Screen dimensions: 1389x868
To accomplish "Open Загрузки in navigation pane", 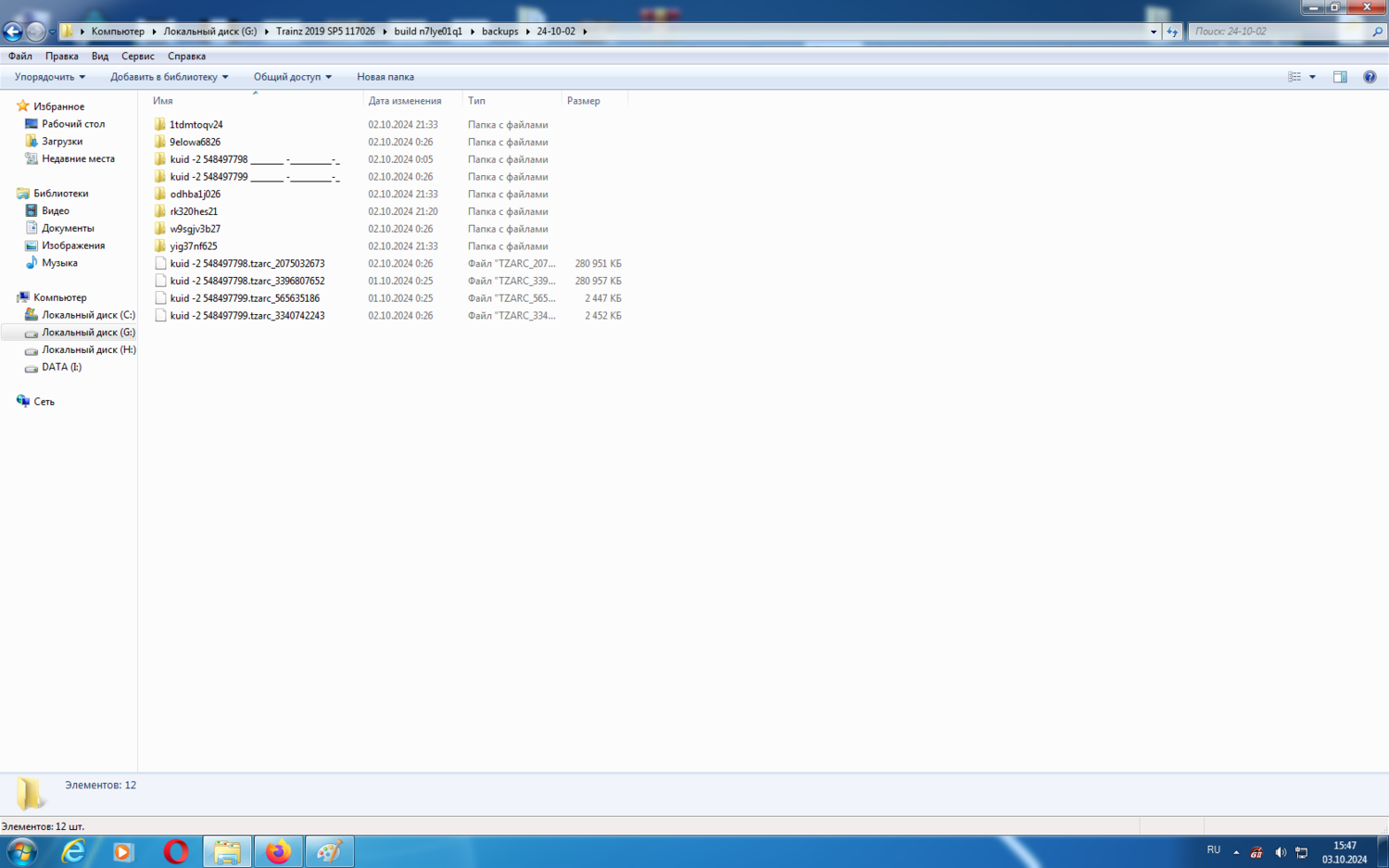I will point(62,142).
